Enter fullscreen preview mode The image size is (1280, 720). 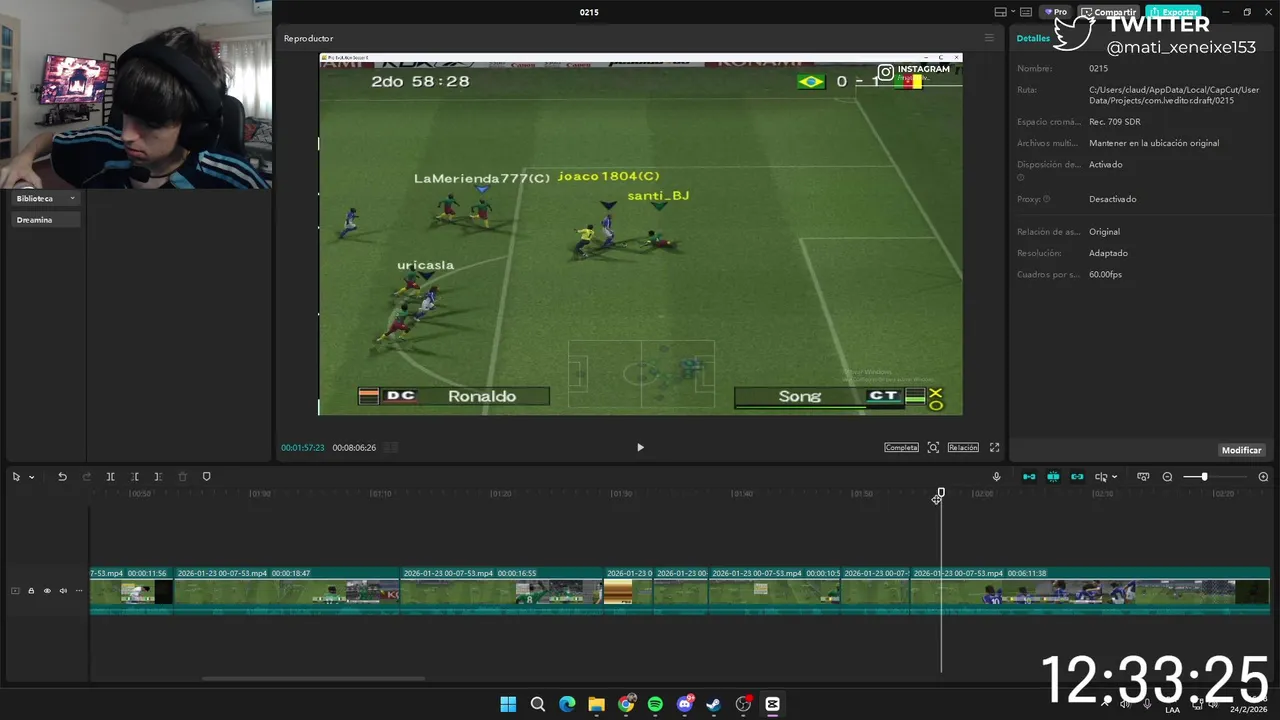pos(994,447)
